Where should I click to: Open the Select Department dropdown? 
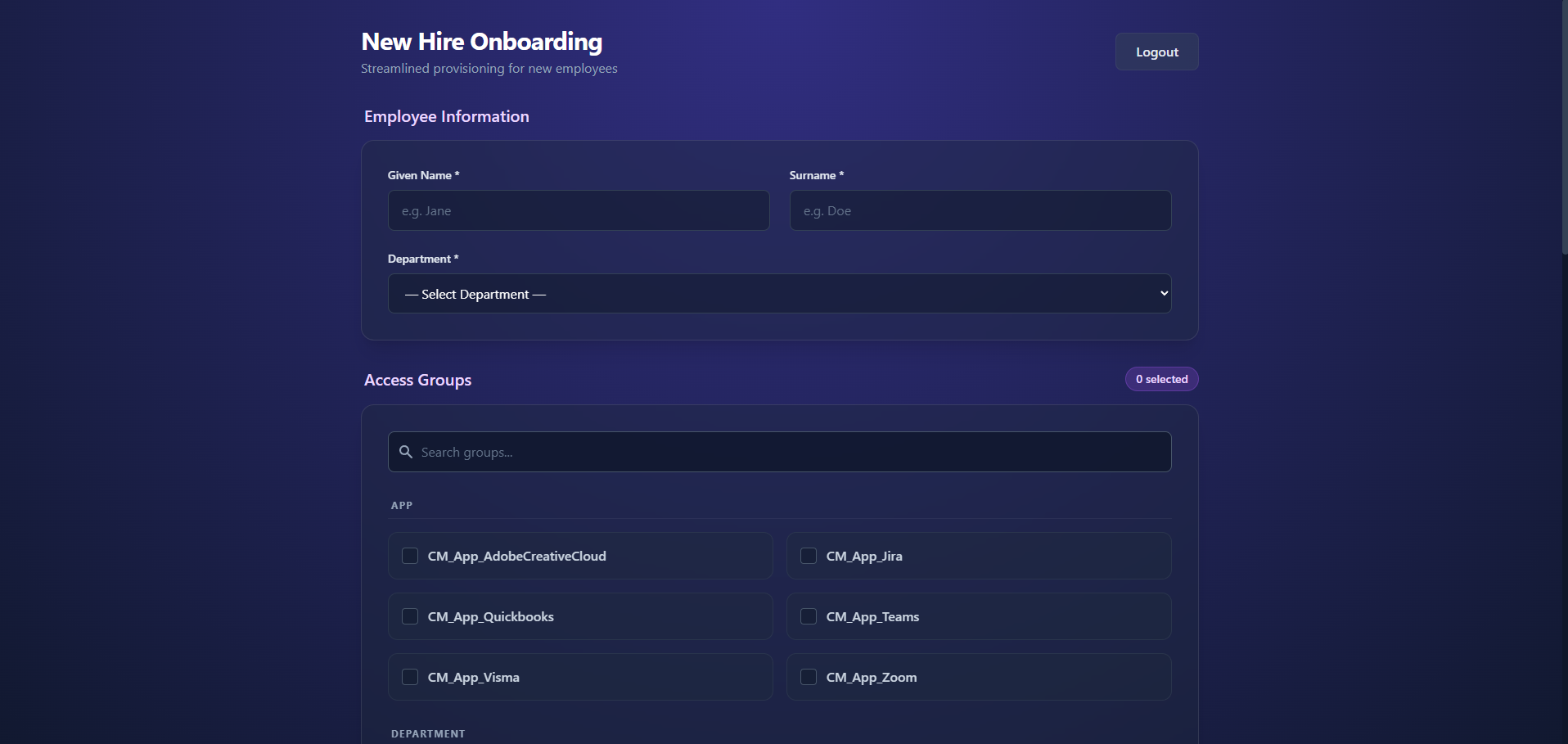(x=777, y=294)
